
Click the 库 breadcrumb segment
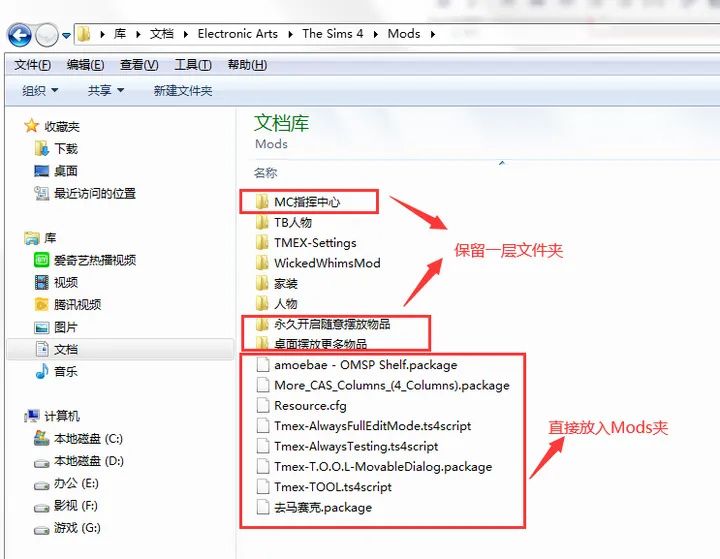click(120, 34)
